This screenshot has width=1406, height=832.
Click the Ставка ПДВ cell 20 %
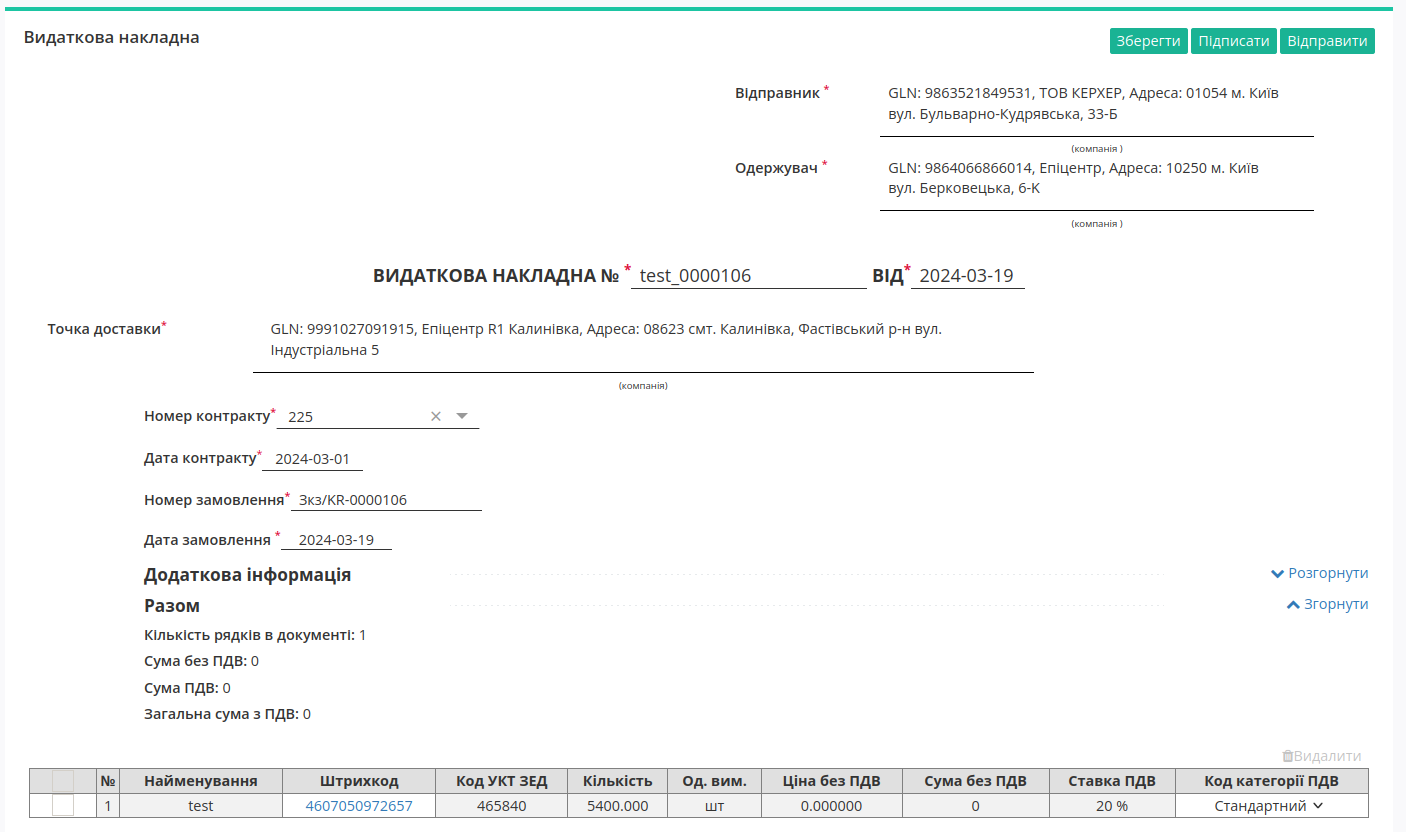pos(1112,806)
